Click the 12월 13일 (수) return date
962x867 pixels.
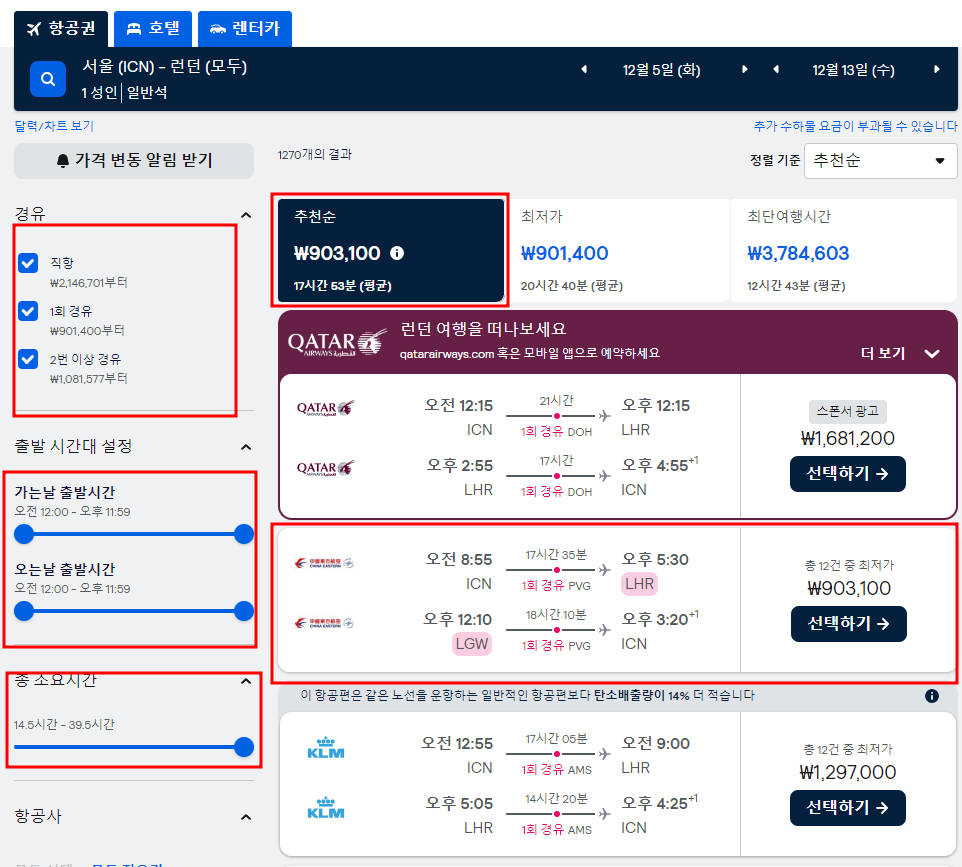click(x=853, y=70)
